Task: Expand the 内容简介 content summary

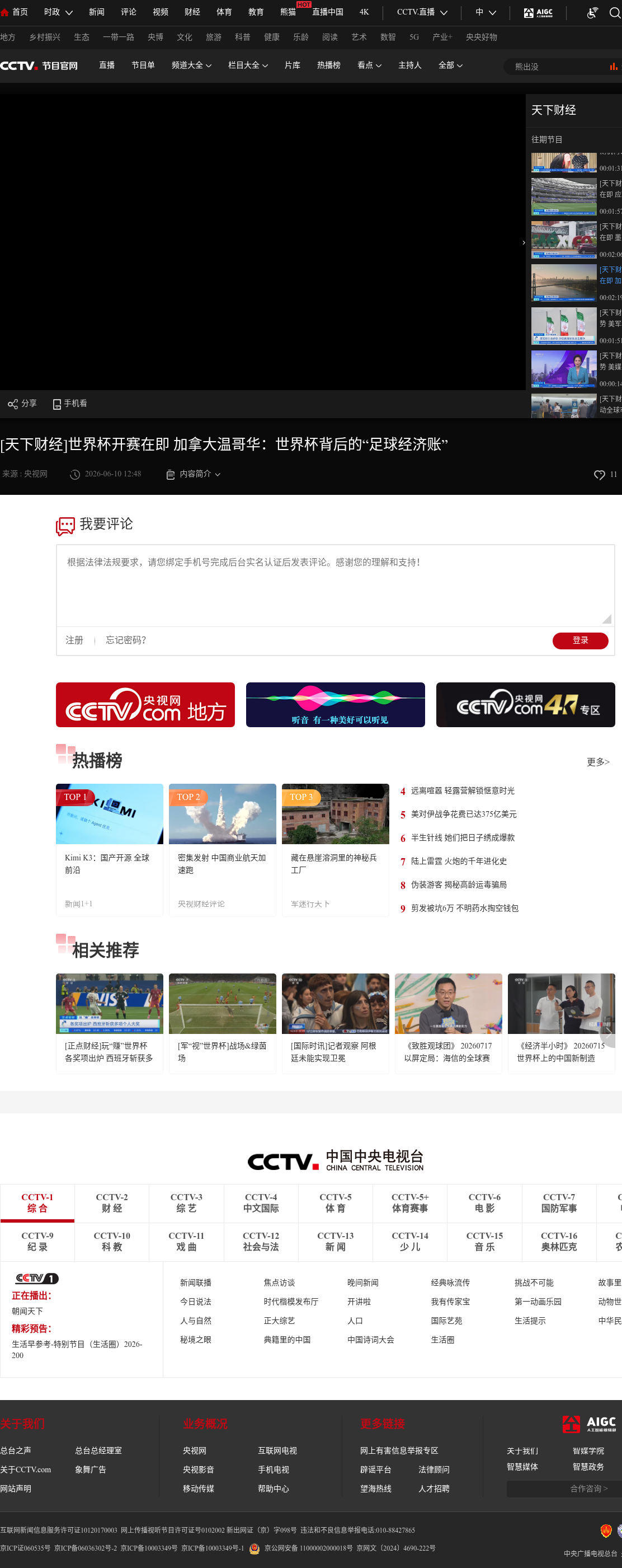Action: pyautogui.click(x=194, y=474)
